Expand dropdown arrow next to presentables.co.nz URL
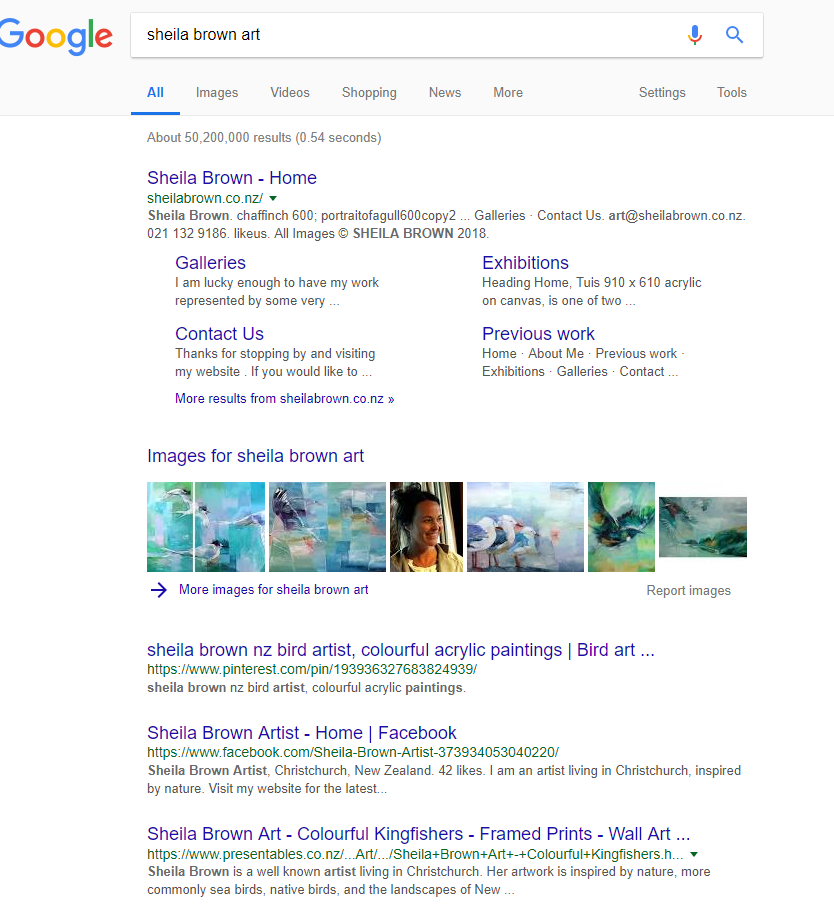This screenshot has width=834, height=905. [x=694, y=854]
